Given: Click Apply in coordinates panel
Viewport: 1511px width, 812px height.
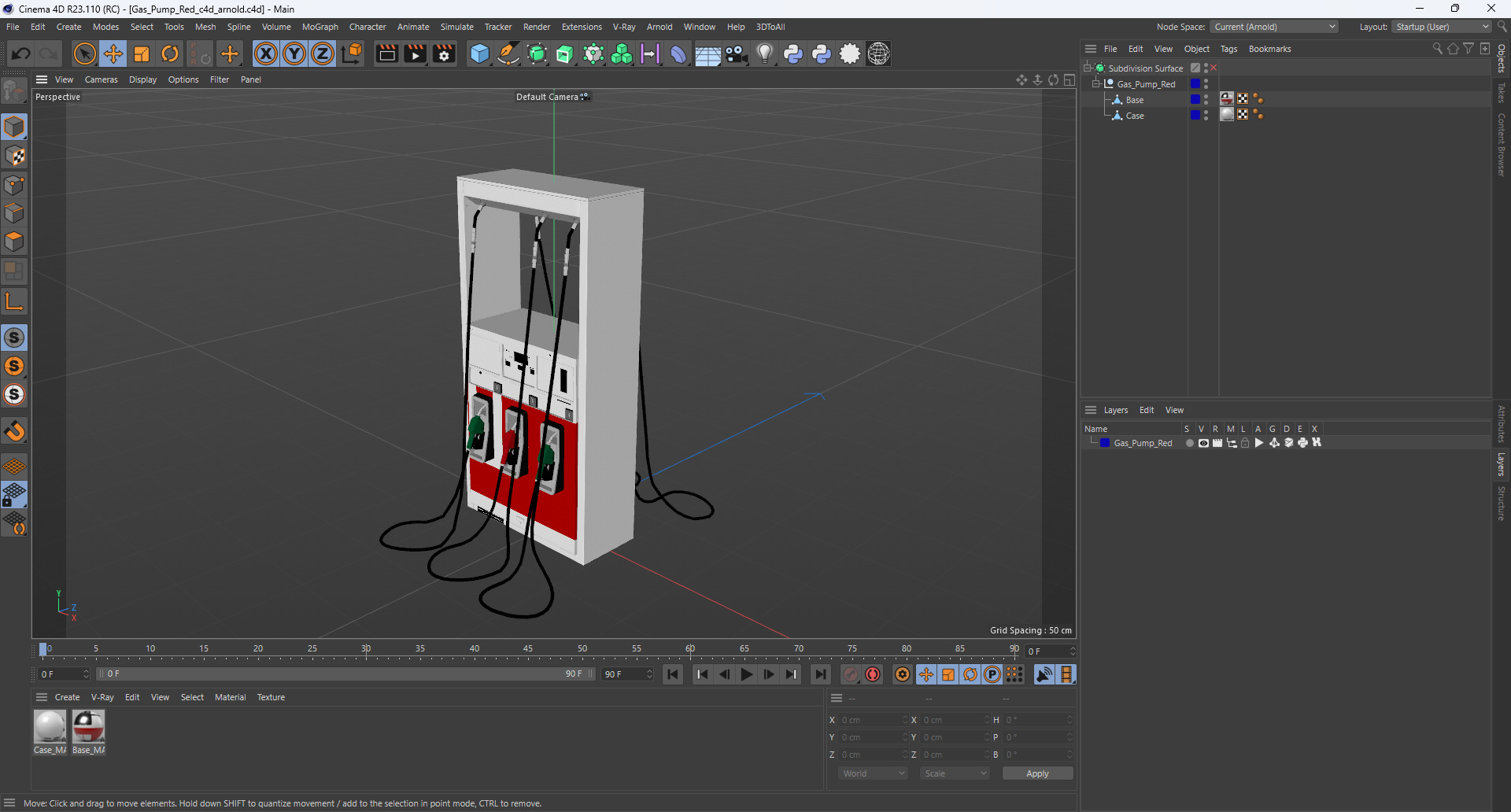Looking at the screenshot, I should tap(1037, 773).
